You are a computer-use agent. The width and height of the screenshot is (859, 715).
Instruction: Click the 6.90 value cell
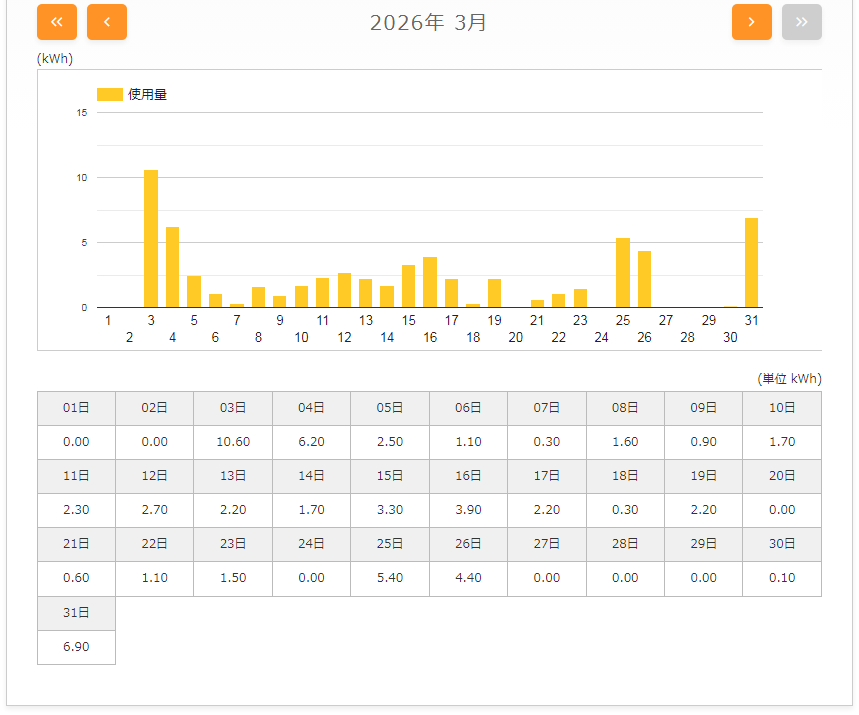coord(76,647)
